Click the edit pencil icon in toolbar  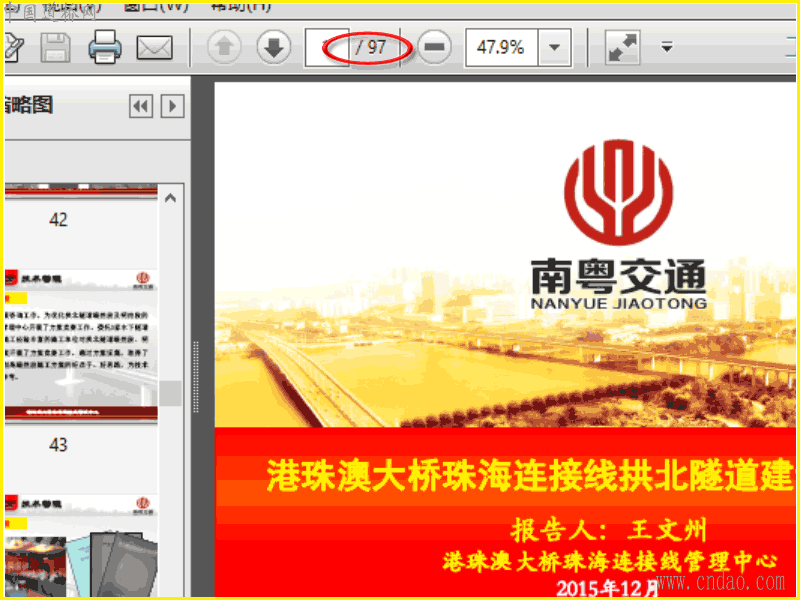coord(13,47)
